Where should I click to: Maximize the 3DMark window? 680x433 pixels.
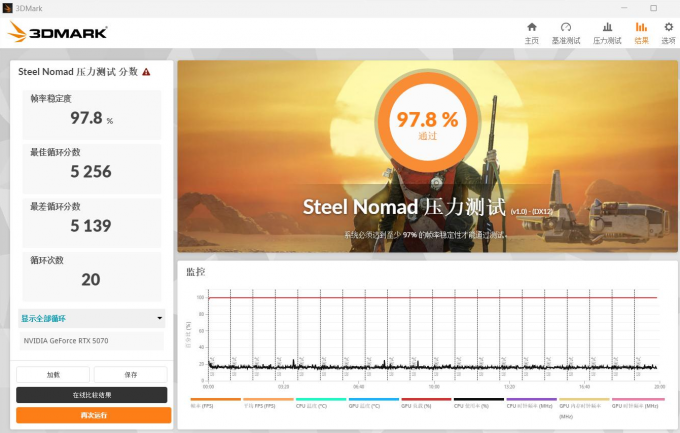(x=654, y=8)
